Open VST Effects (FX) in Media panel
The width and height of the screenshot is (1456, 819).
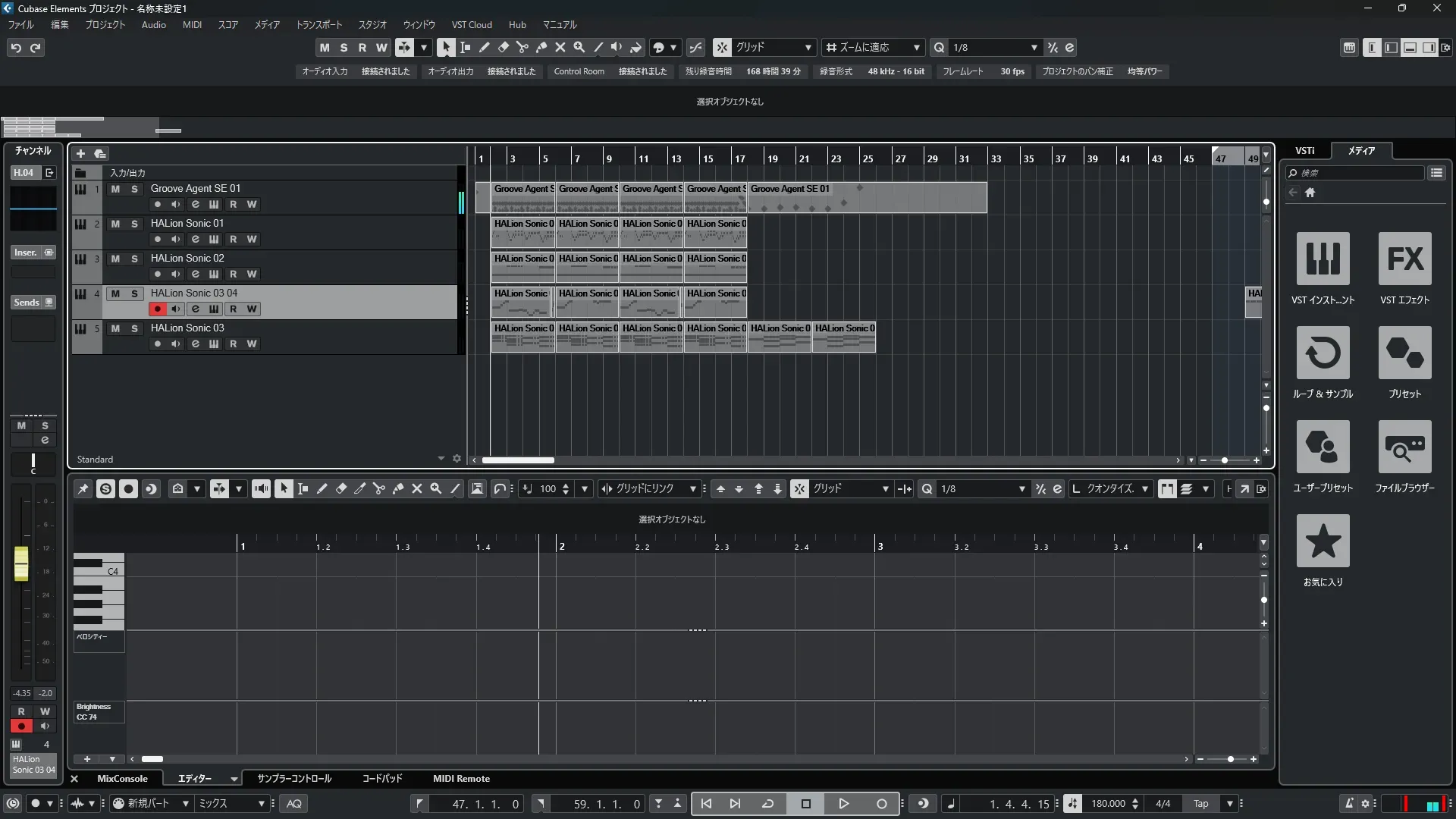point(1404,259)
